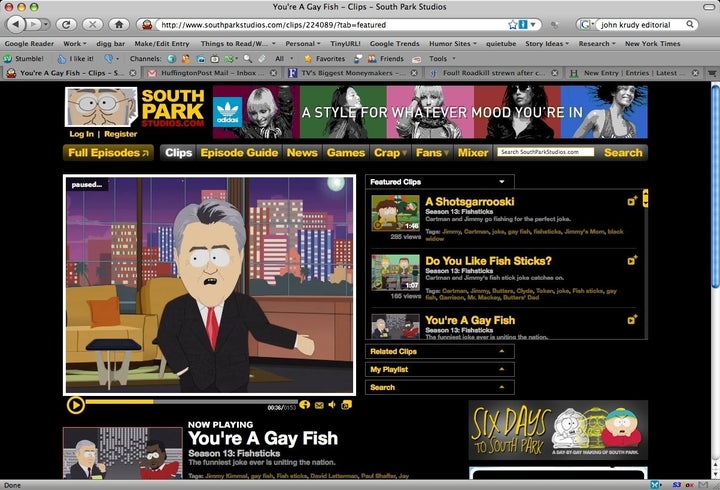
Task: Email the clip via envelope icon
Action: 319,405
